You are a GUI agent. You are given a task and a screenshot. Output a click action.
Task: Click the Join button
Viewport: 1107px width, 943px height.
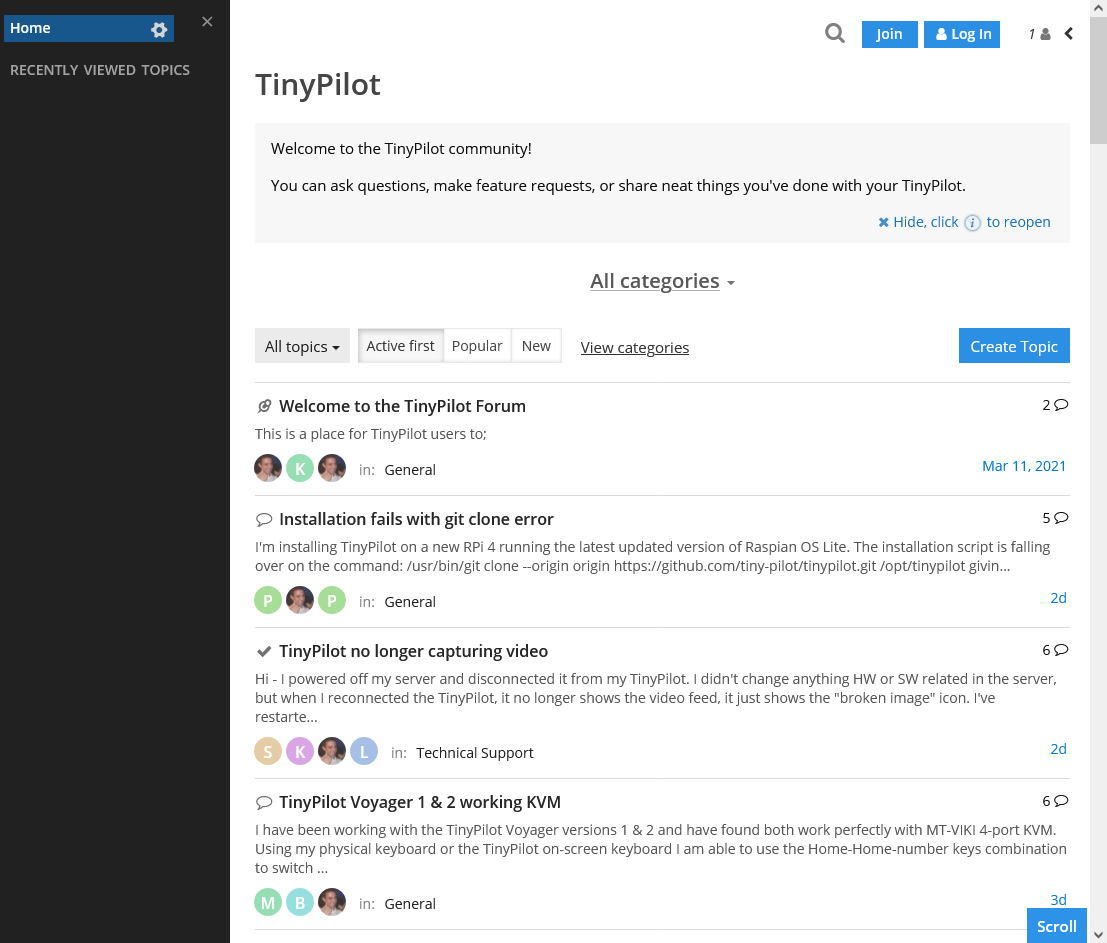click(890, 34)
